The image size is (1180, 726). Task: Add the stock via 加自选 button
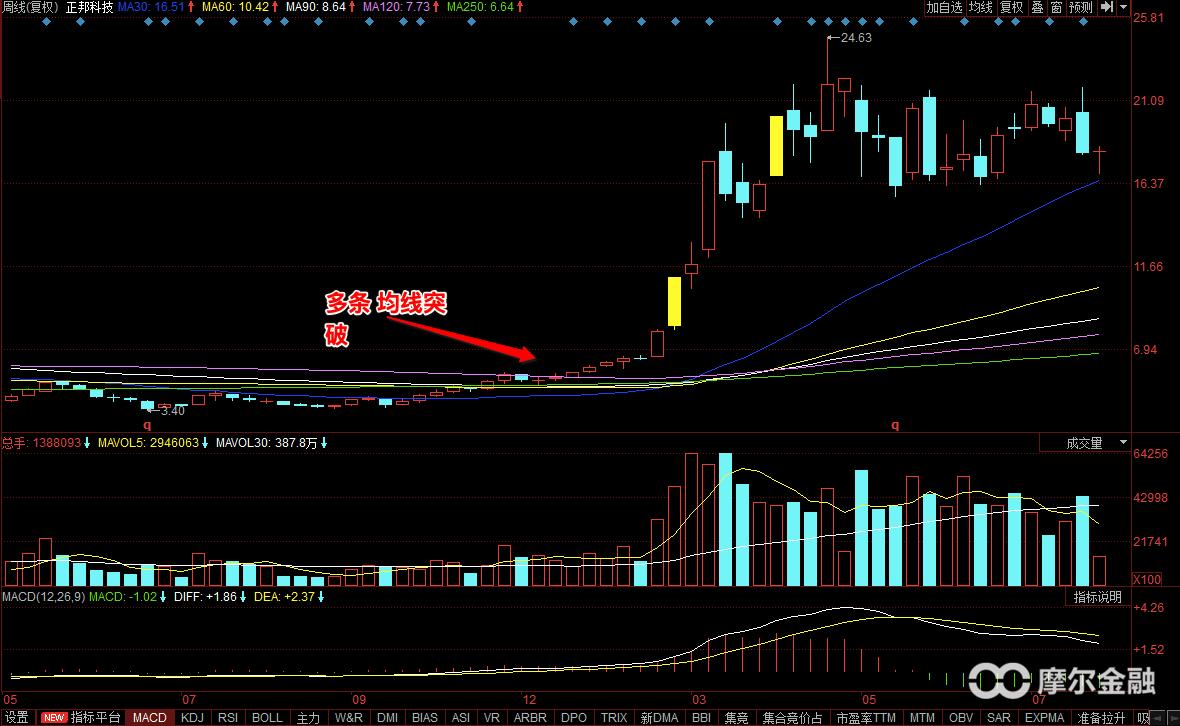pos(944,7)
